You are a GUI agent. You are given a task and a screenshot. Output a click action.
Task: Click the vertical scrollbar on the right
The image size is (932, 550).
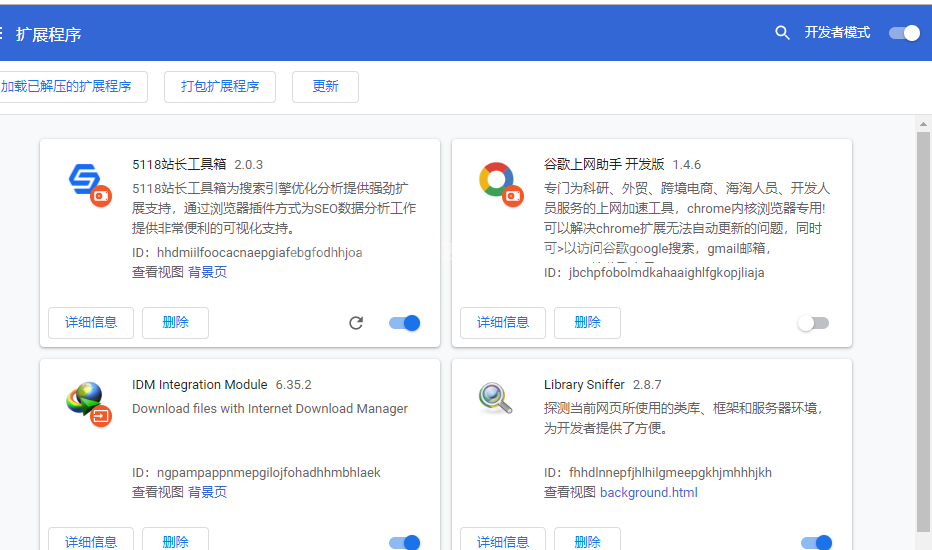(923, 330)
